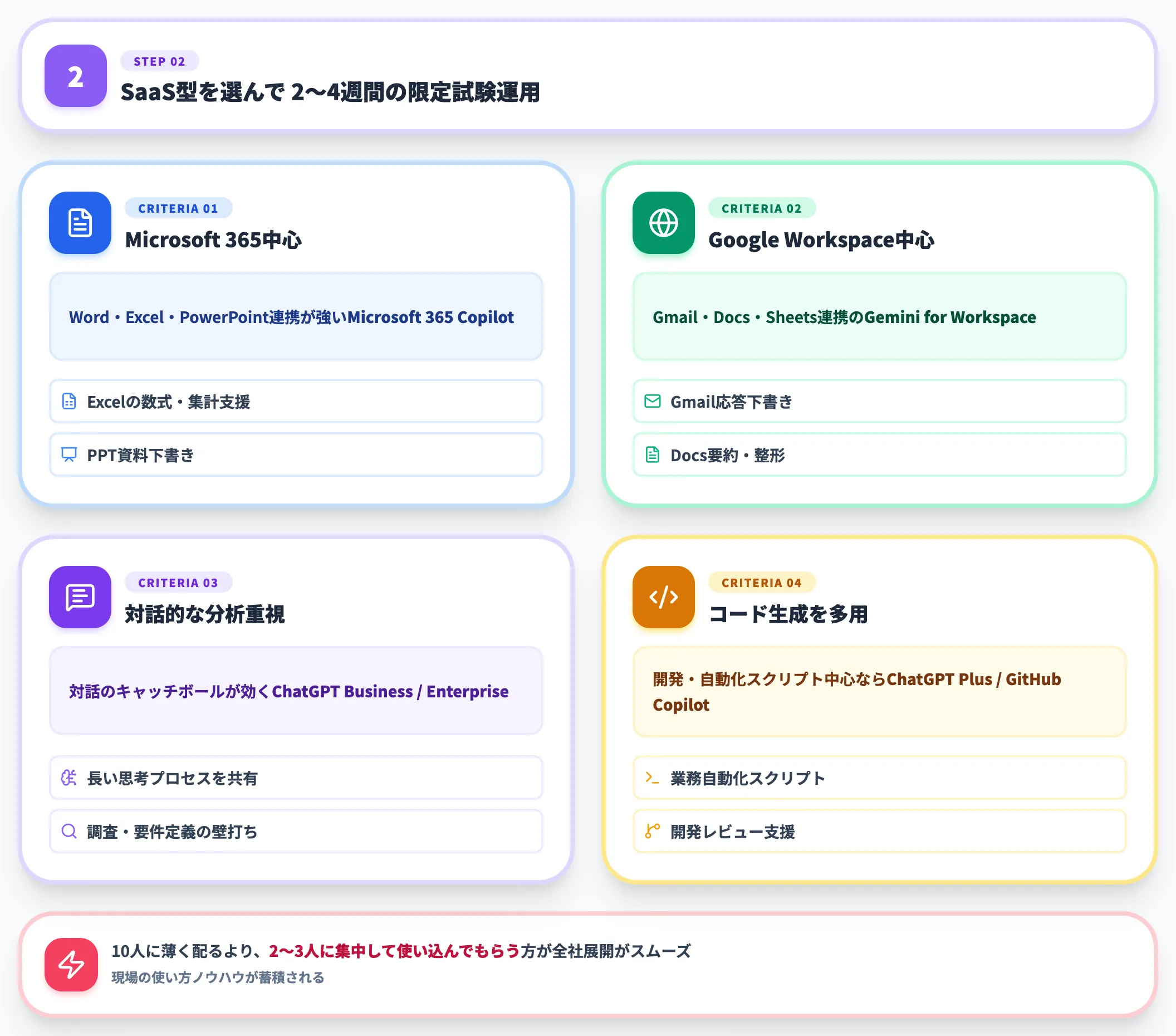Click the PPT資料下書き row
Viewport: 1176px width, 1036px height.
tap(296, 455)
